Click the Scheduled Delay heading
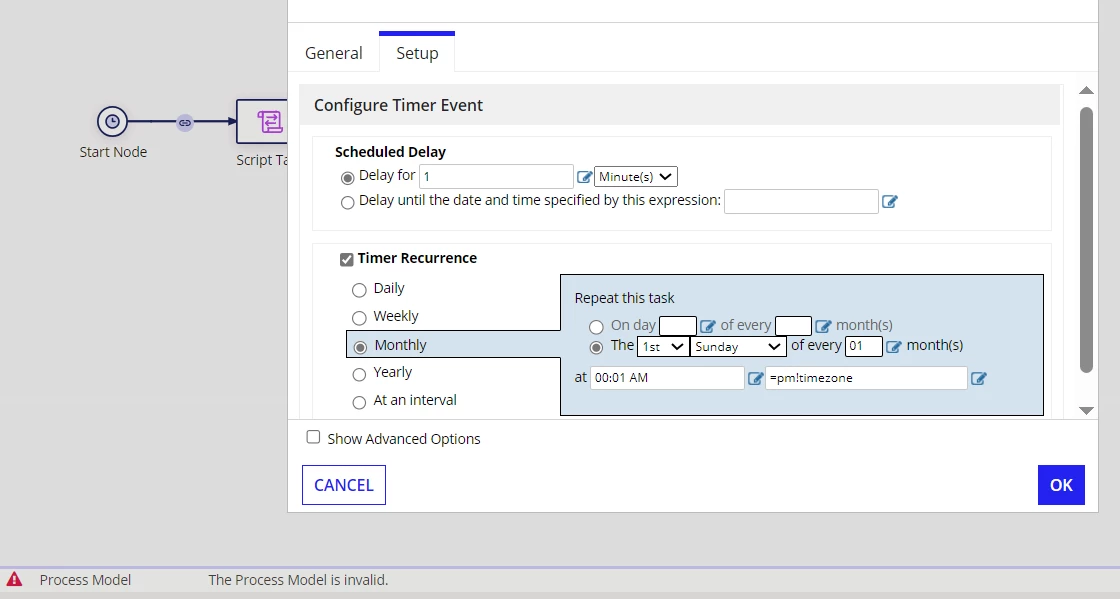The width and height of the screenshot is (1120, 599). click(x=390, y=152)
